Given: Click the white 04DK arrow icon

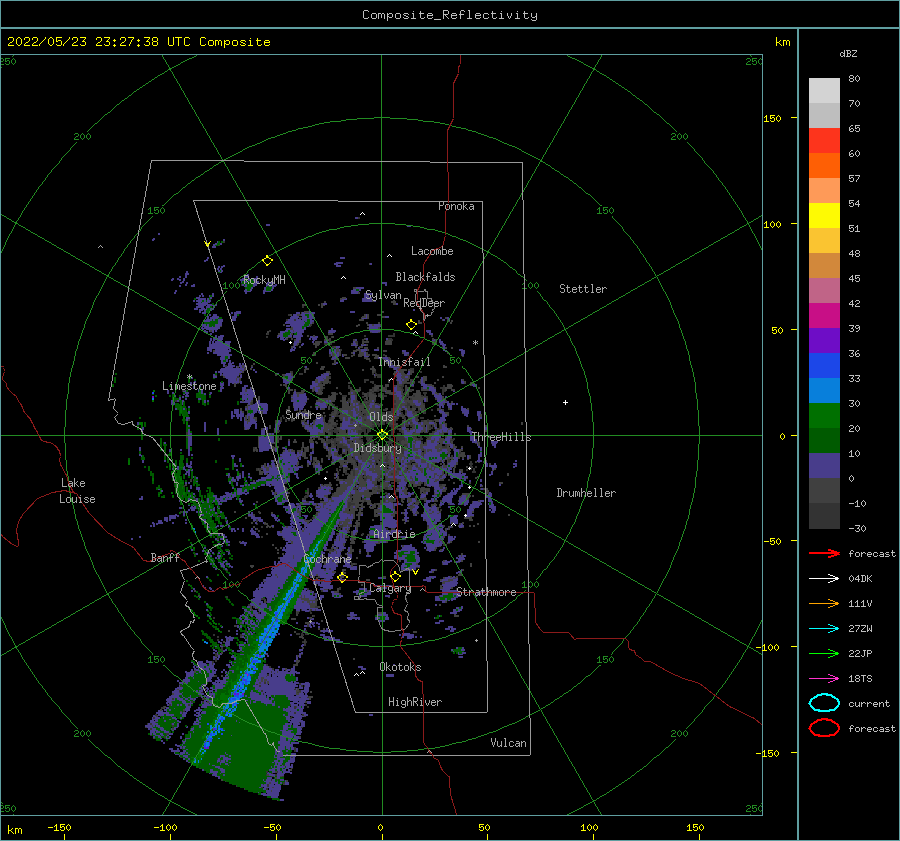Looking at the screenshot, I should [x=824, y=578].
